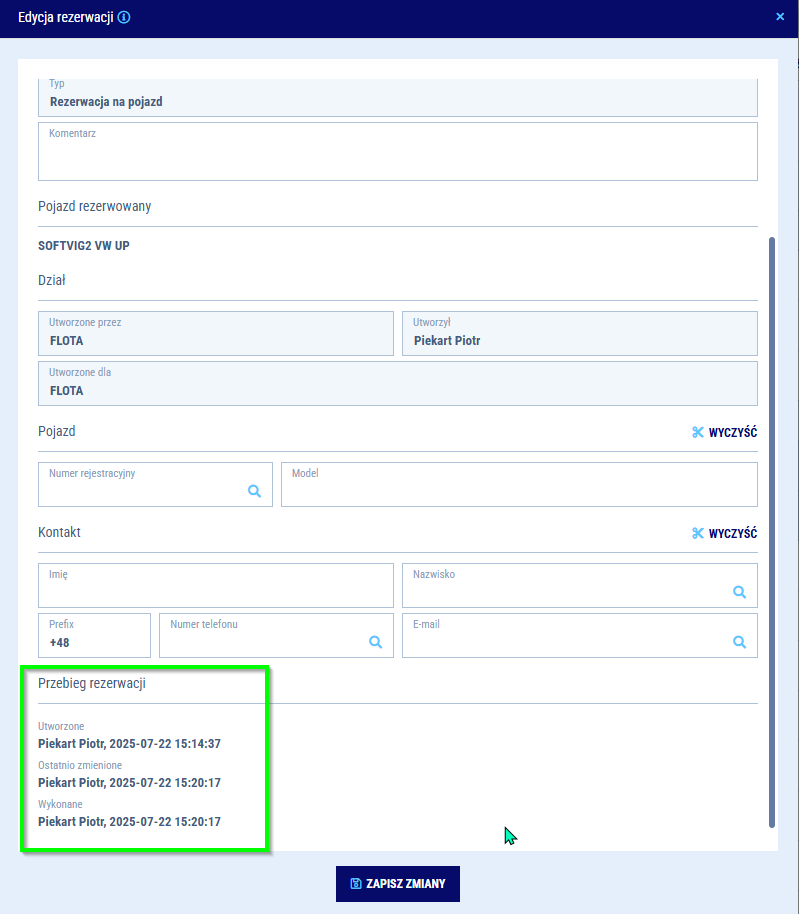Viewport: 799px width, 914px height.
Task: Click the info icon beside Edycja rezerwacji
Action: click(124, 17)
